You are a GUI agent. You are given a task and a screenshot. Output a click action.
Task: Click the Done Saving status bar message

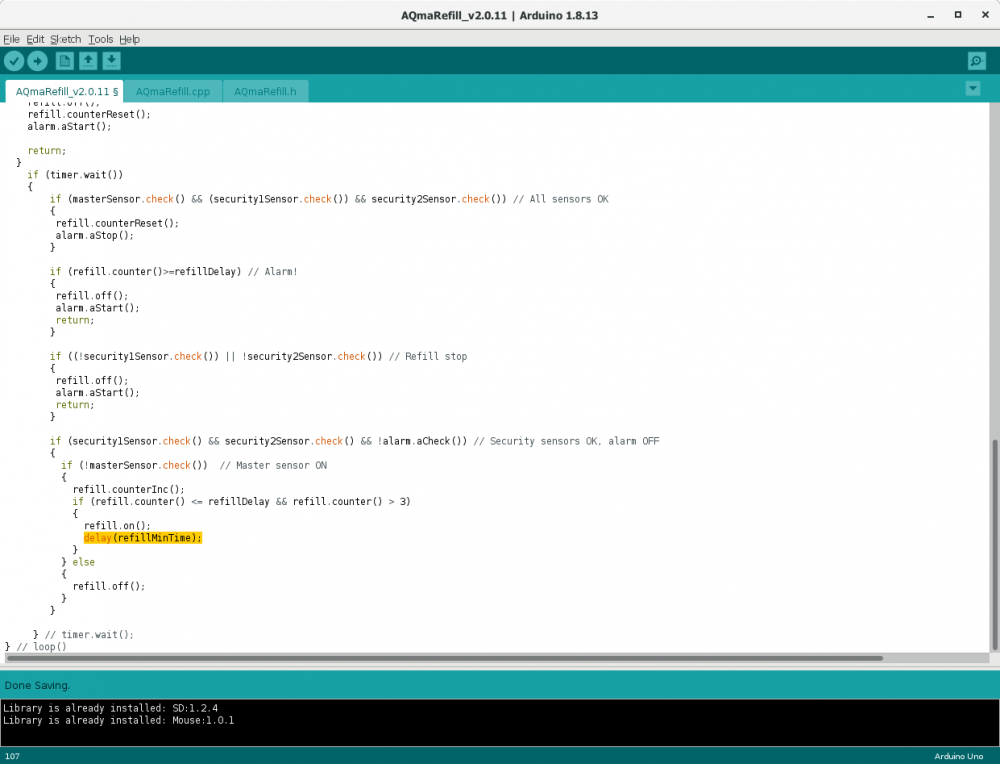click(37, 685)
